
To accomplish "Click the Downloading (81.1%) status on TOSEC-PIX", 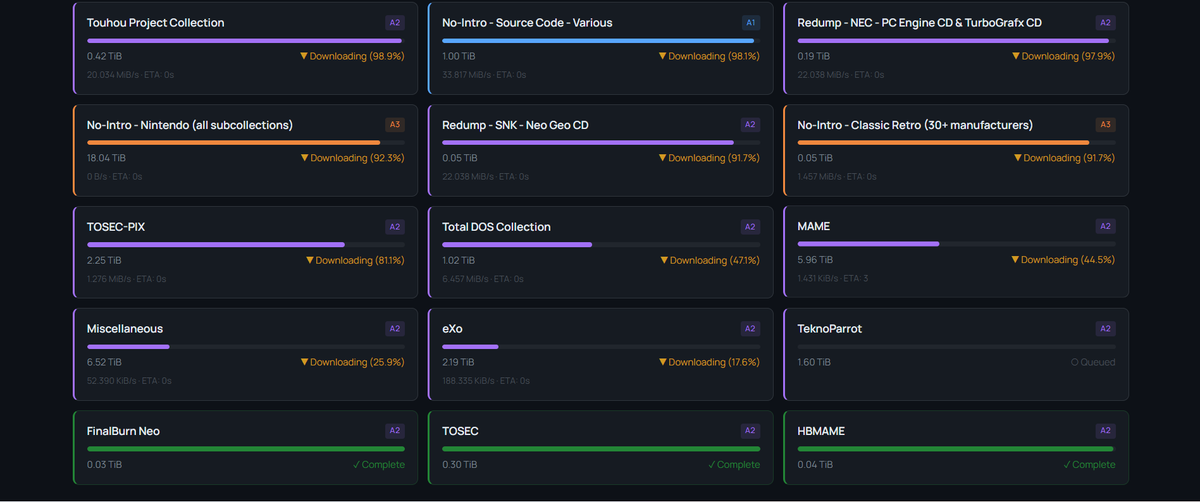I will (x=355, y=260).
